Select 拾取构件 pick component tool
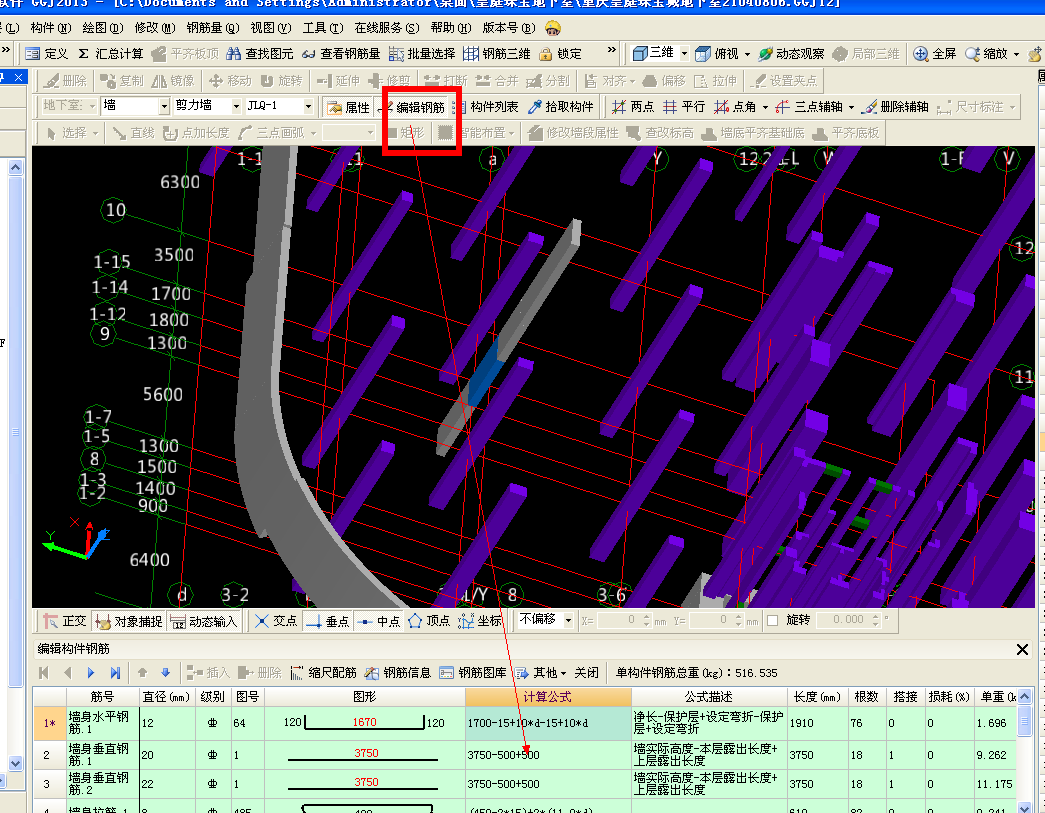This screenshot has height=813, width=1045. coord(560,107)
